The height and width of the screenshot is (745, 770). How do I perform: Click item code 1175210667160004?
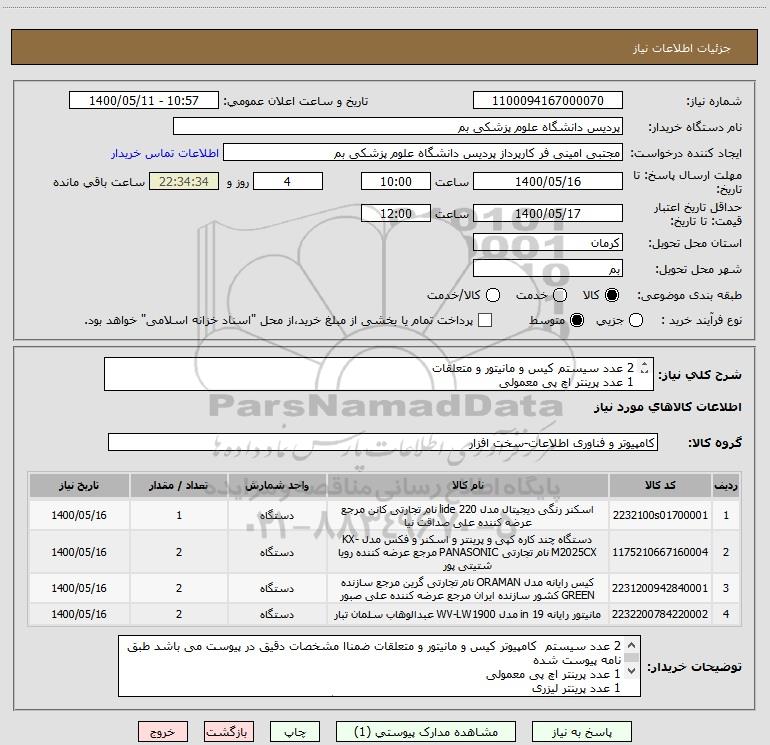tap(660, 552)
